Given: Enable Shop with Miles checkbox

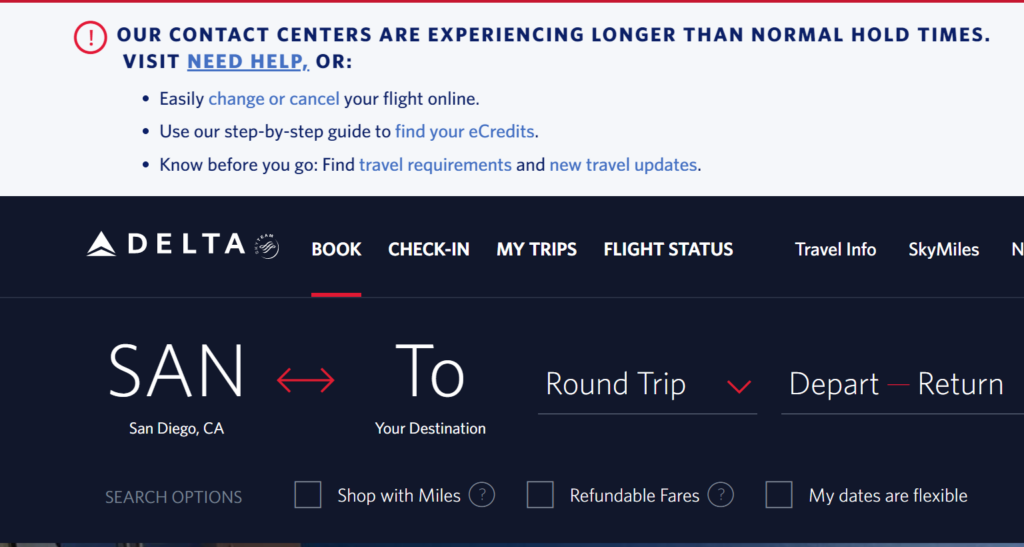Looking at the screenshot, I should (x=308, y=495).
